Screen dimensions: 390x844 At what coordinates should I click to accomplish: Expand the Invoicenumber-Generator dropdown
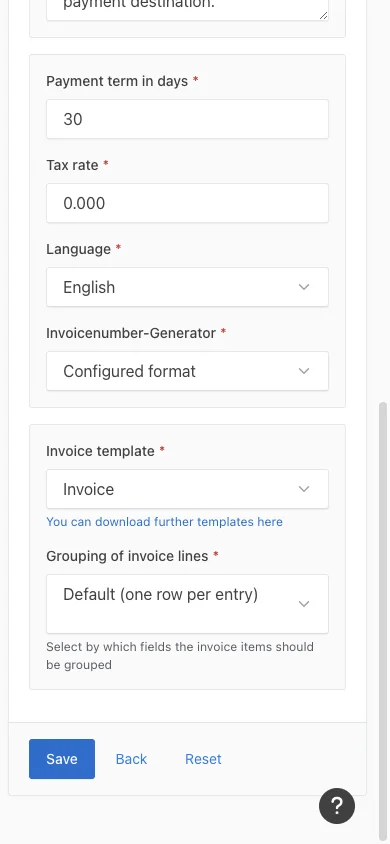click(187, 371)
